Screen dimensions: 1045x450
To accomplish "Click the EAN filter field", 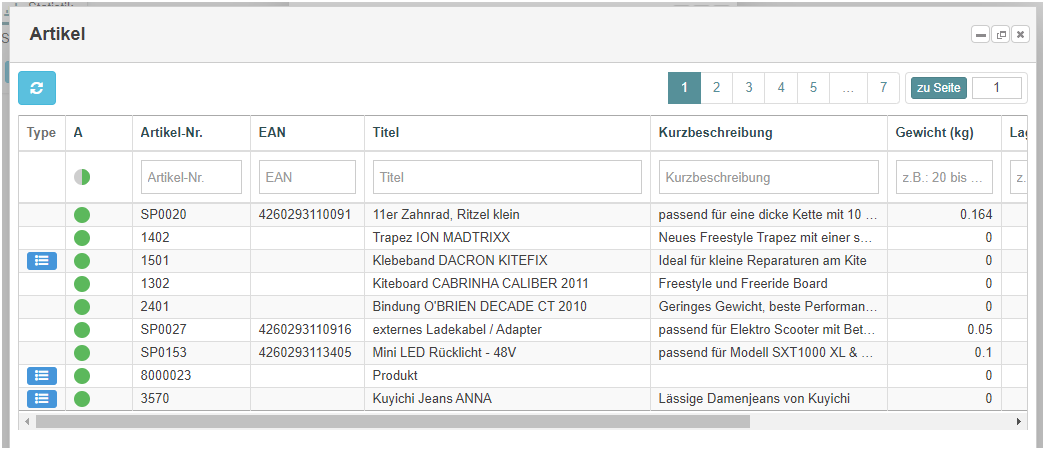I will (307, 177).
